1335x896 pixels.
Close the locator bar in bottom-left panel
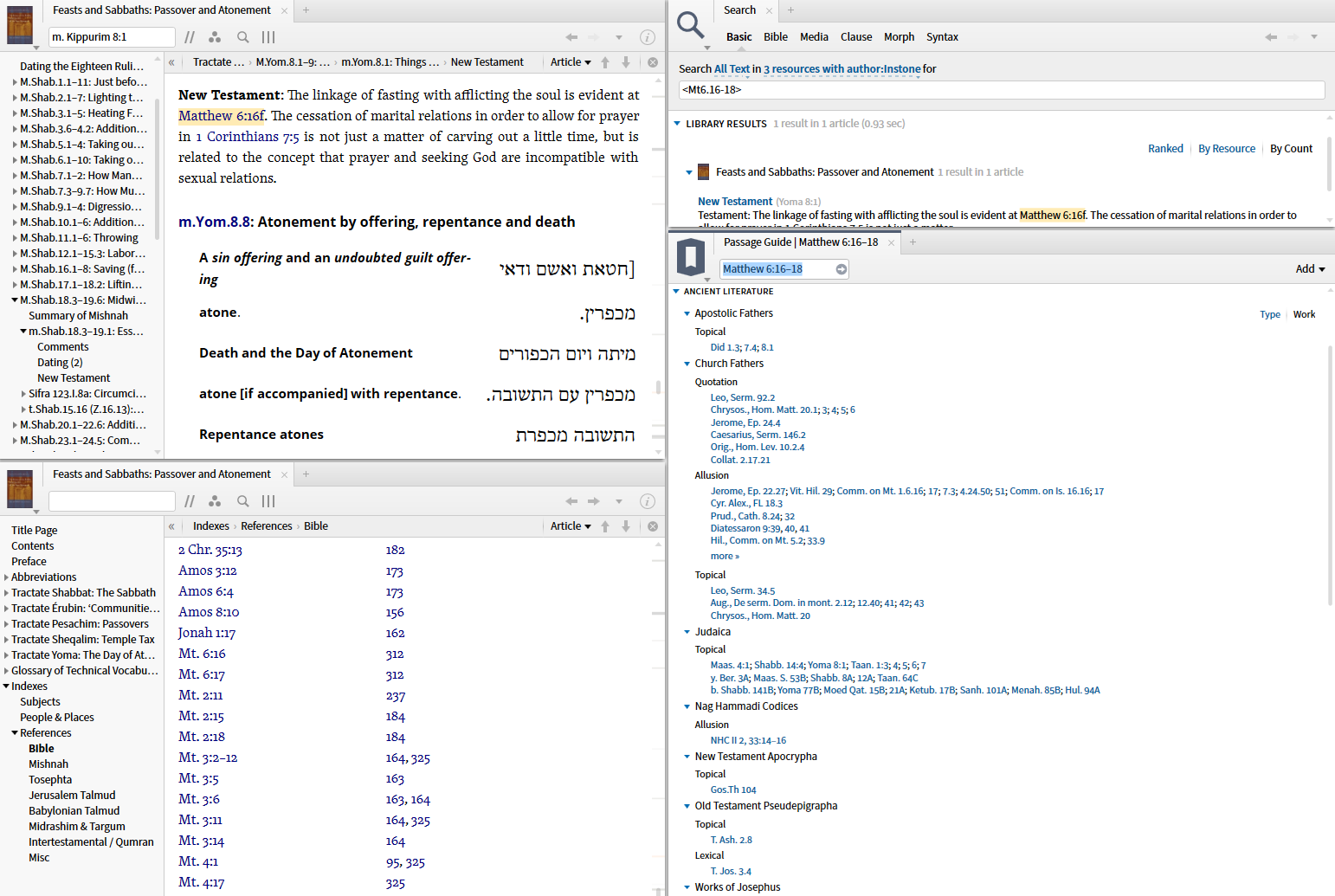click(653, 526)
